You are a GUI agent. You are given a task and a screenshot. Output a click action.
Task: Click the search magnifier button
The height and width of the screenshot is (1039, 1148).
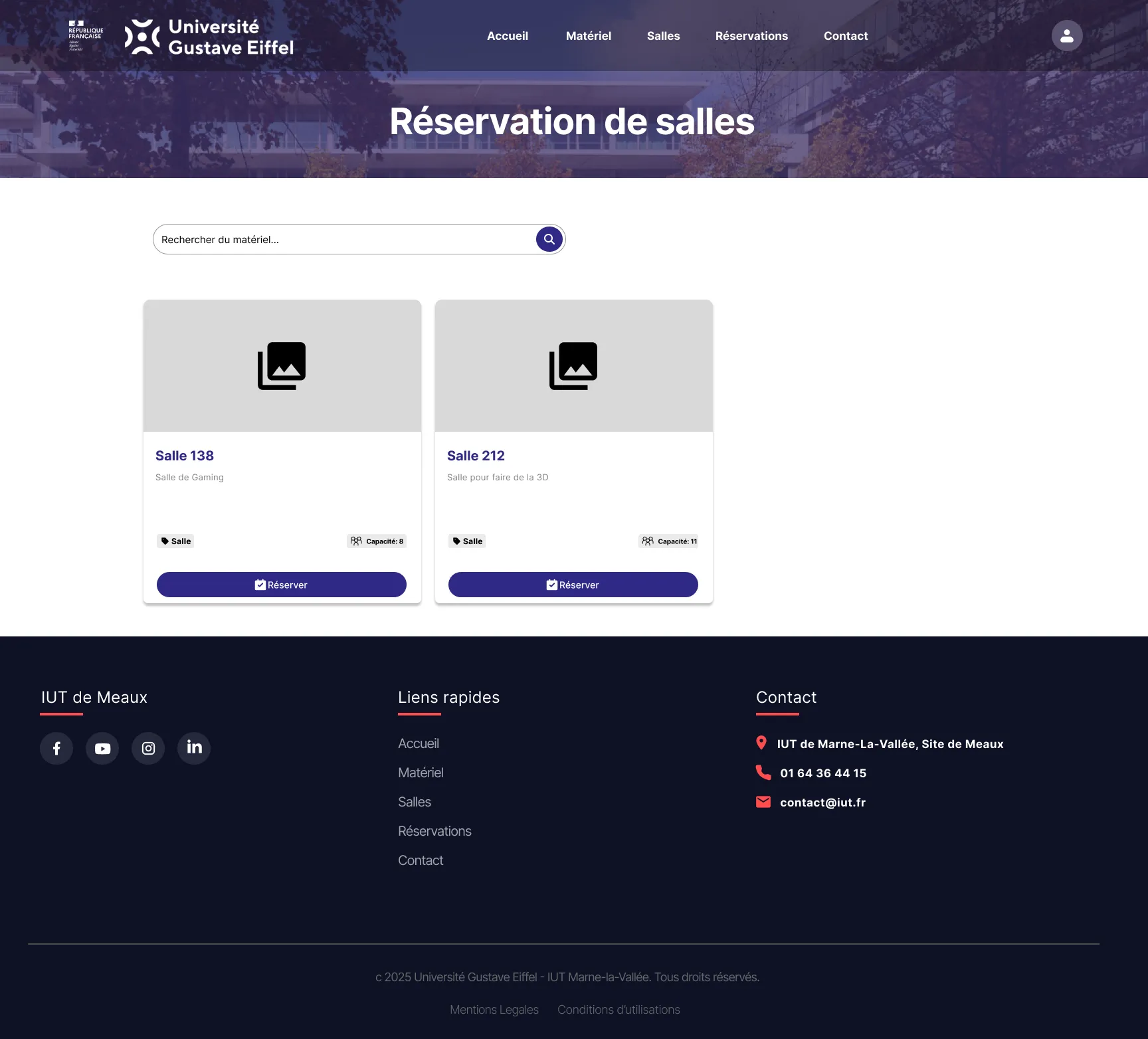coord(549,239)
